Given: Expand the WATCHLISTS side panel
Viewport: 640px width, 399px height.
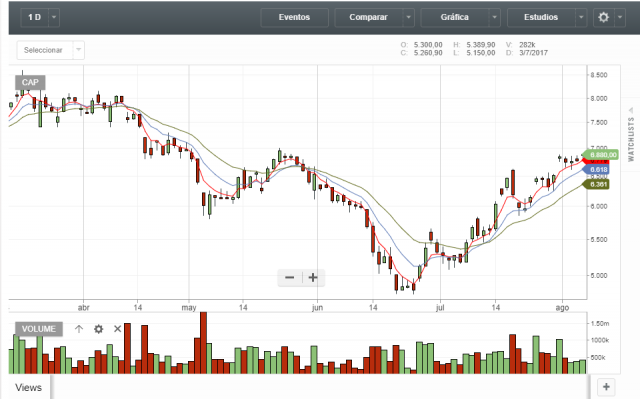Looking at the screenshot, I should click(631, 135).
